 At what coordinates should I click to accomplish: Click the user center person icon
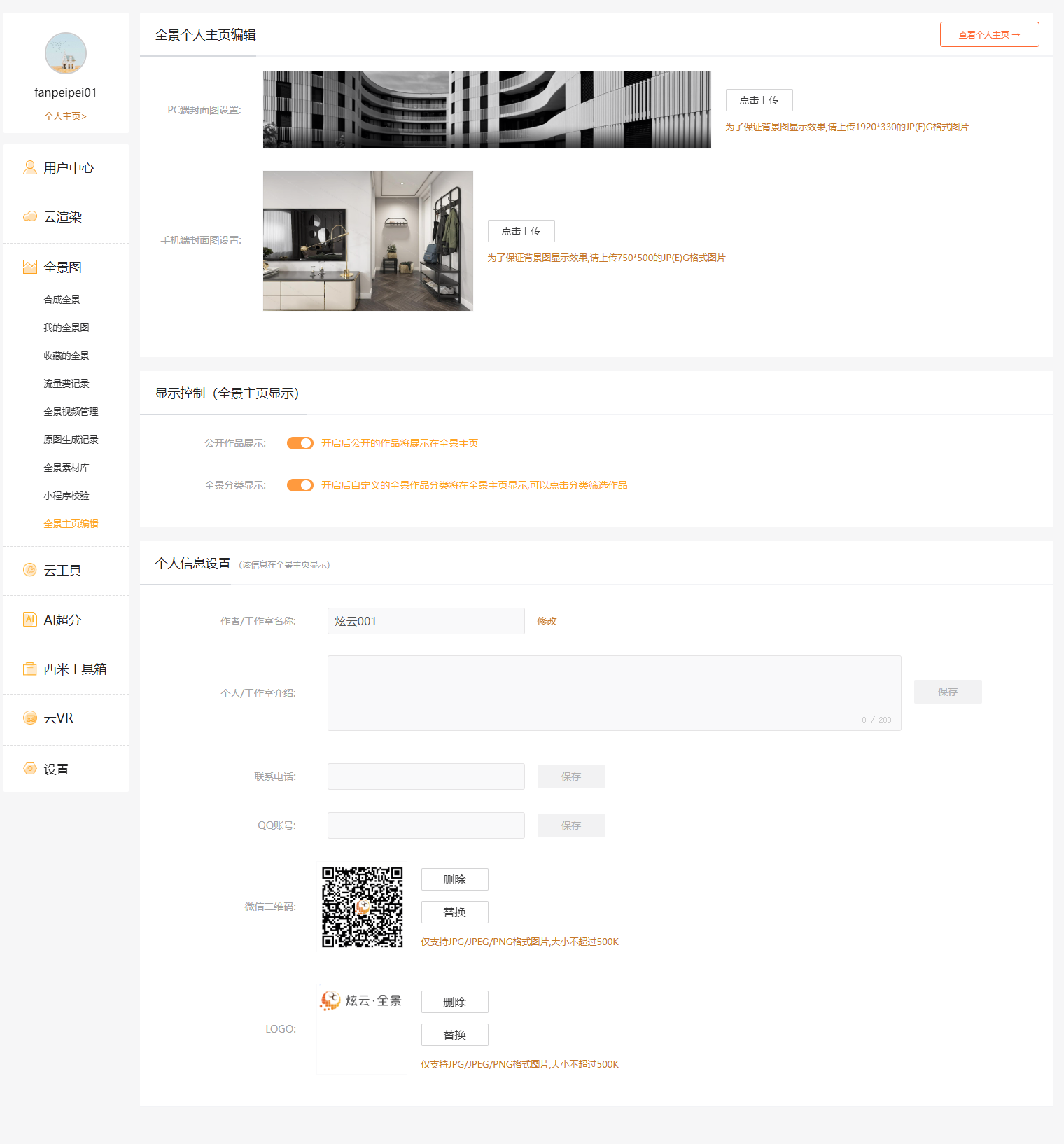[30, 167]
